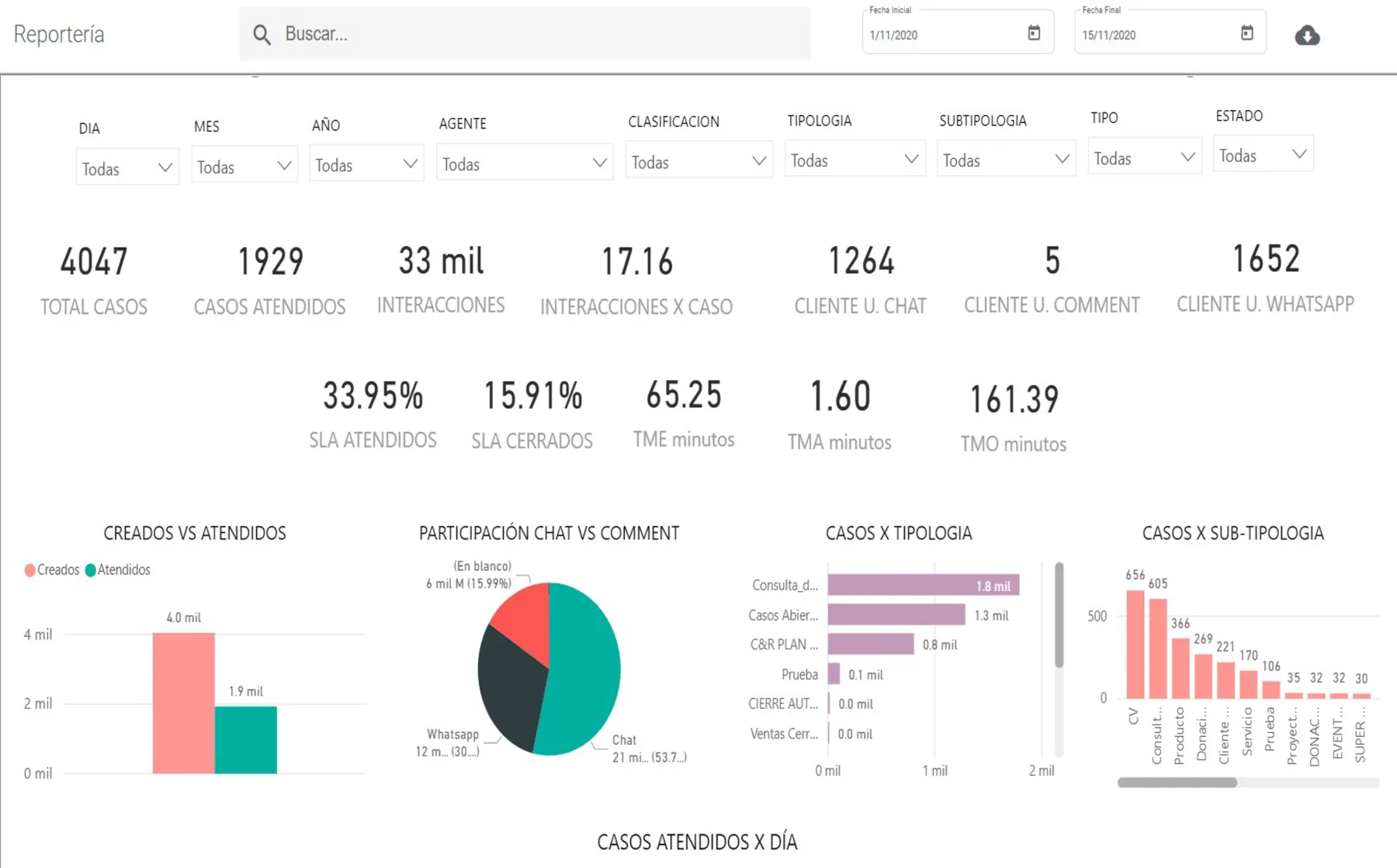
Task: Select the Donaci... bar with 269
Action: coord(1203,676)
